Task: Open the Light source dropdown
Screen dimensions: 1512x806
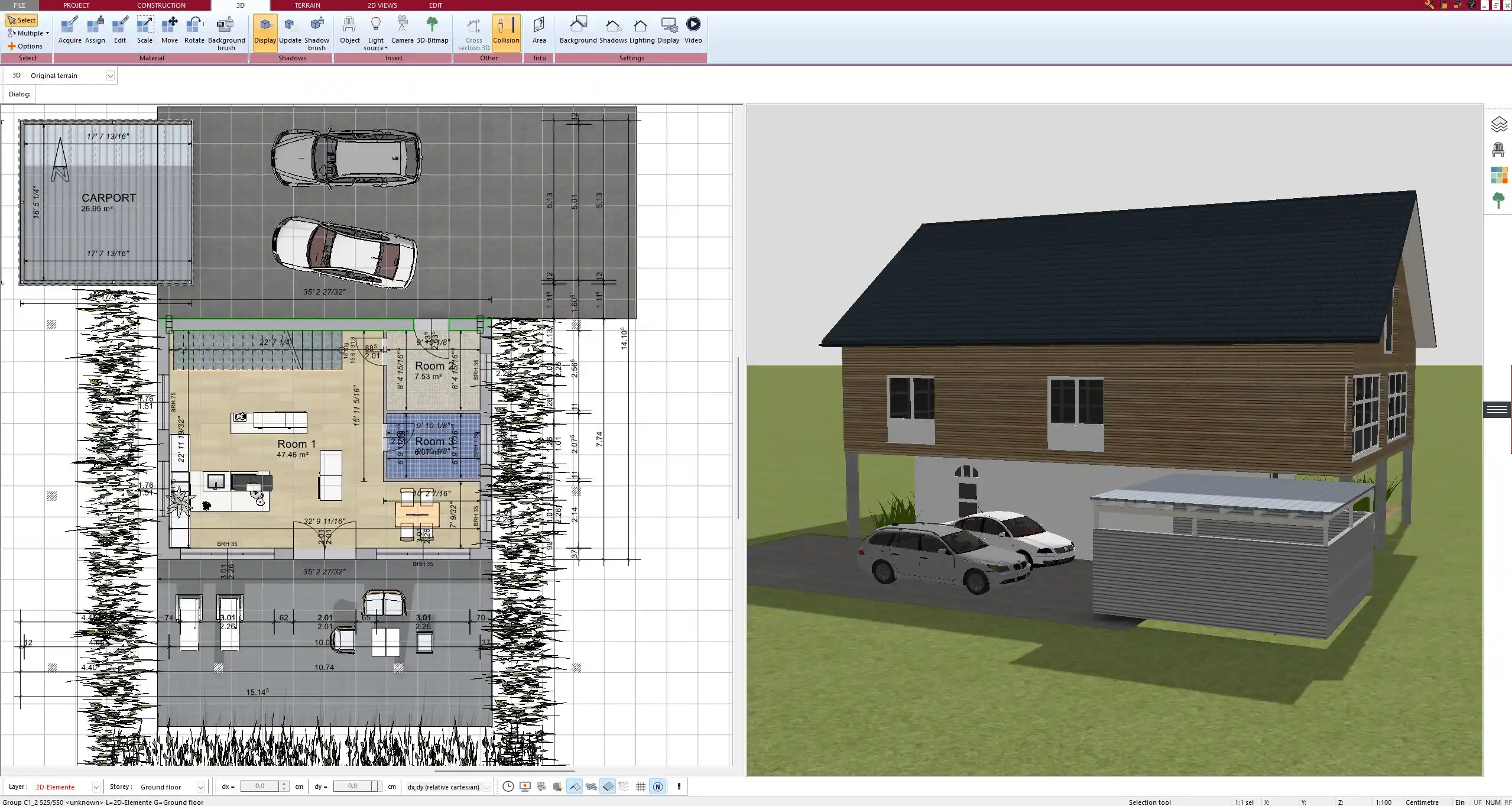Action: tap(376, 34)
